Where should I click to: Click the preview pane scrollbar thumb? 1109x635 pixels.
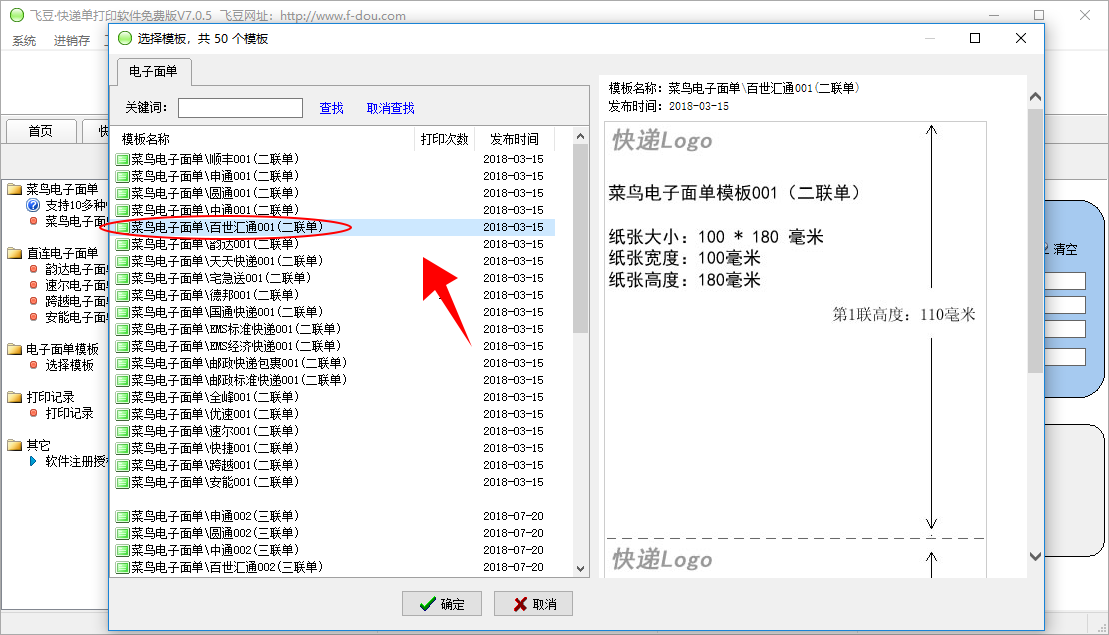(x=1035, y=240)
